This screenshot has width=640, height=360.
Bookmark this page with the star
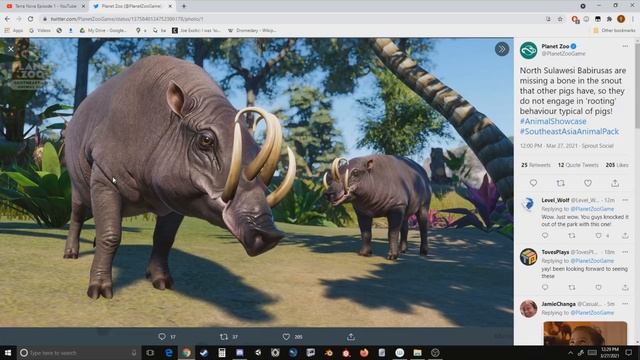[x=560, y=19]
